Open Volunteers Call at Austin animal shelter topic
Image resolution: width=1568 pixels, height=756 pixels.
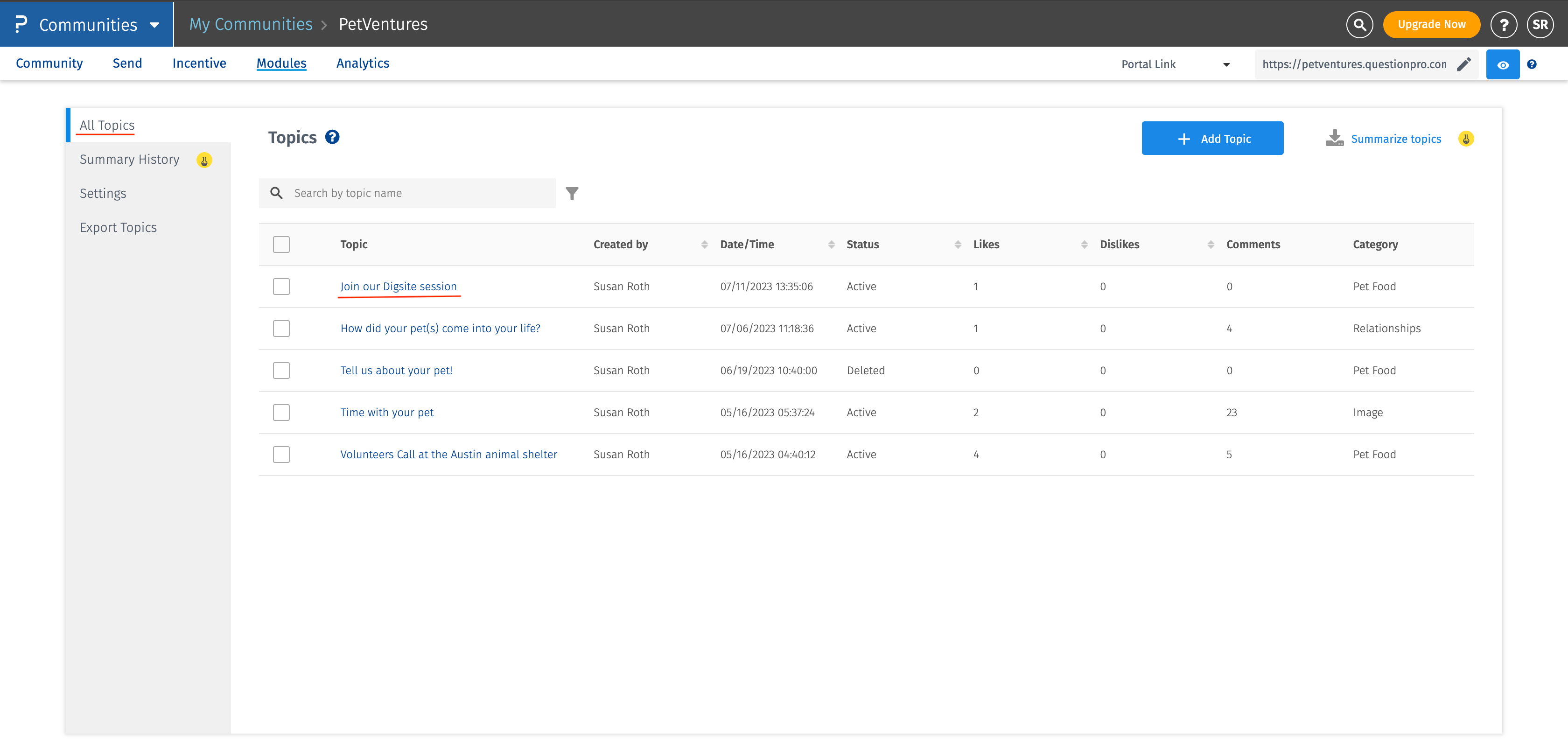(448, 454)
